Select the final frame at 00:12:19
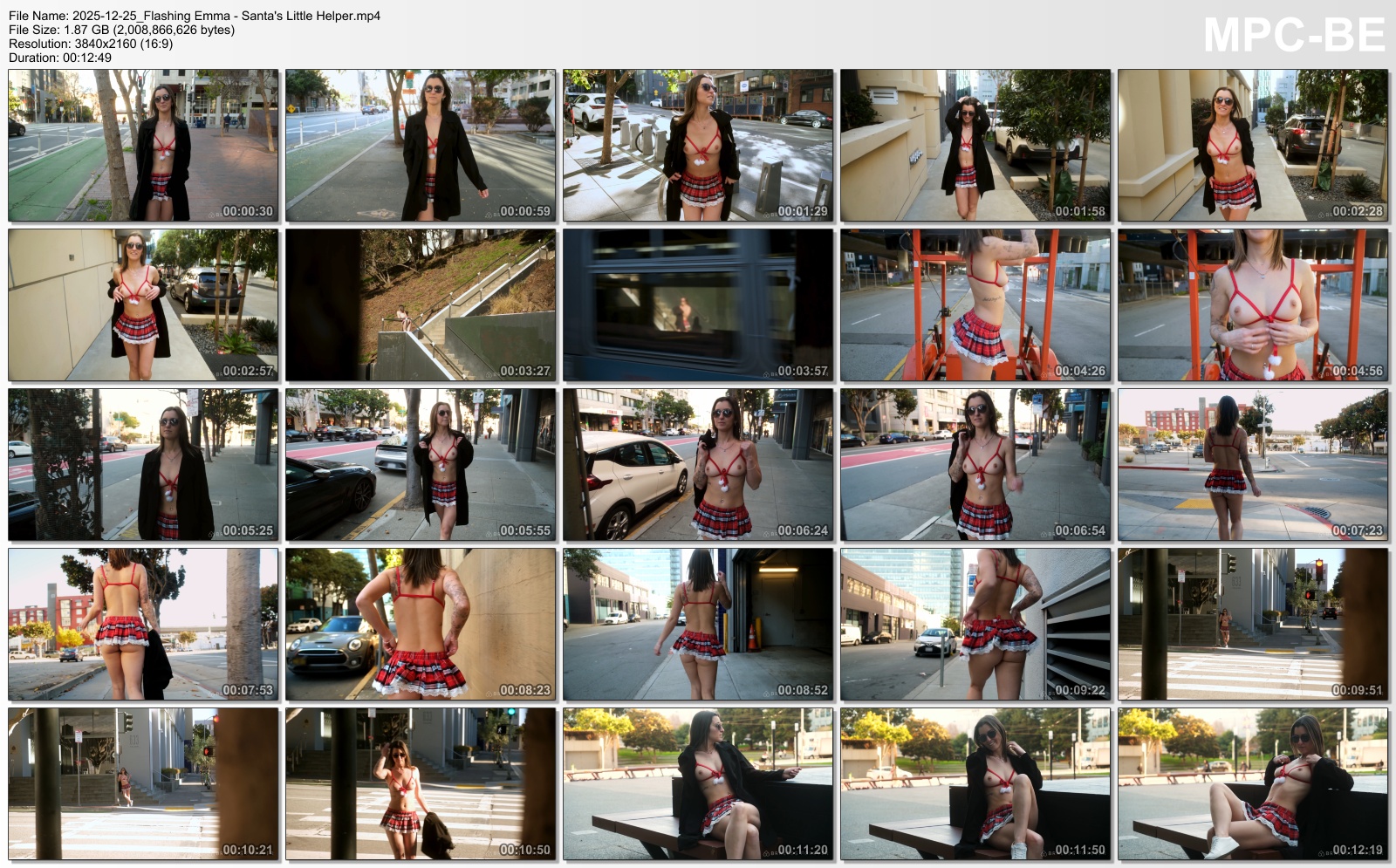The height and width of the screenshot is (868, 1396). [x=1253, y=784]
